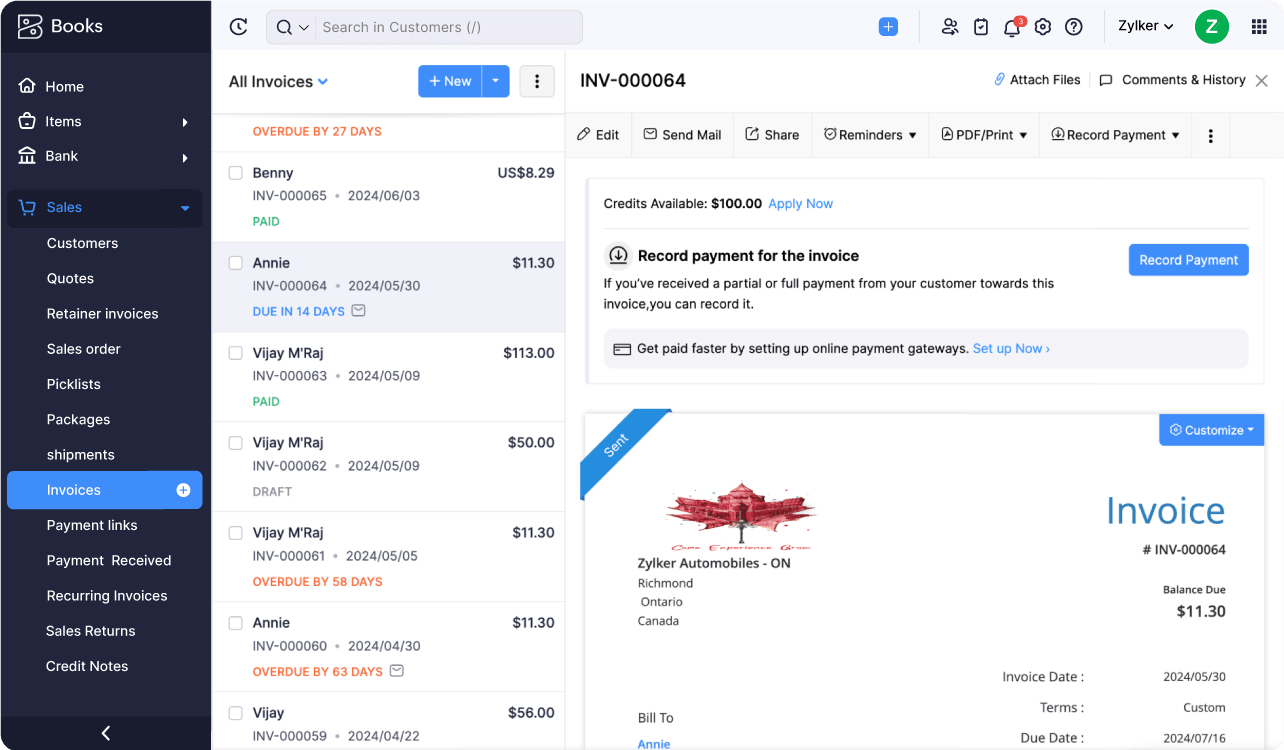Viewport: 1284px width, 750px height.
Task: Click the blue quick create plus icon
Action: pyautogui.click(x=888, y=27)
